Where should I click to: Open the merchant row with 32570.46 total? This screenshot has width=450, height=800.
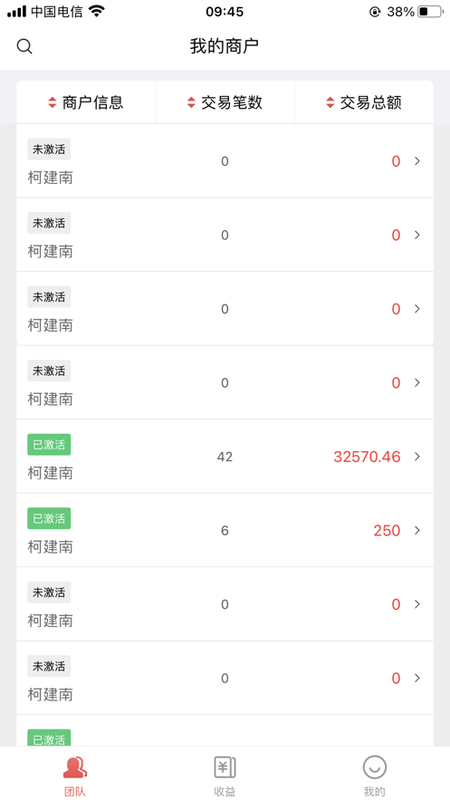point(225,457)
